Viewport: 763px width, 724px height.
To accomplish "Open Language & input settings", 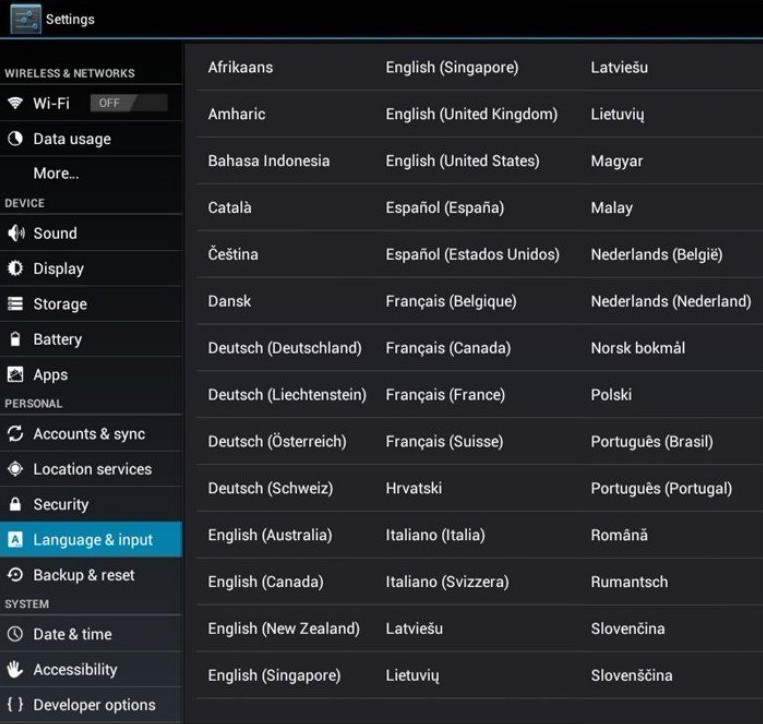I will click(91, 540).
